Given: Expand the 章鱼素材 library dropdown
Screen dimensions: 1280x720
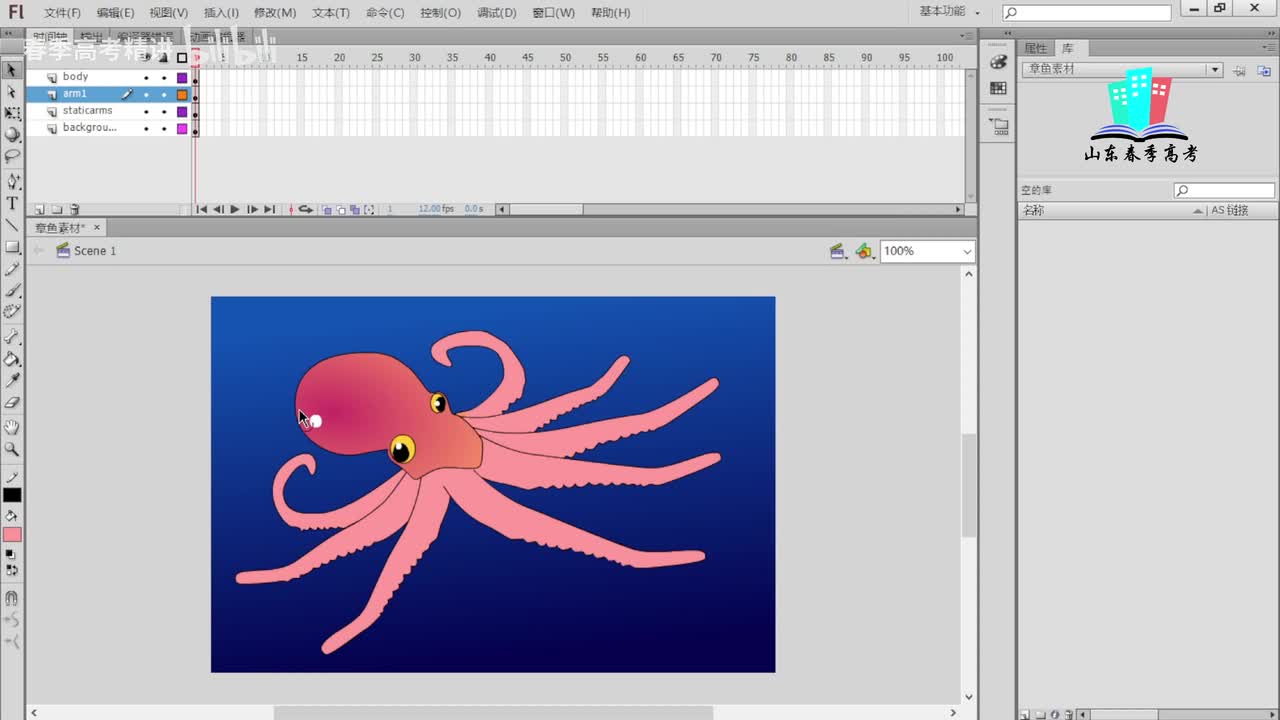Looking at the screenshot, I should point(1214,70).
